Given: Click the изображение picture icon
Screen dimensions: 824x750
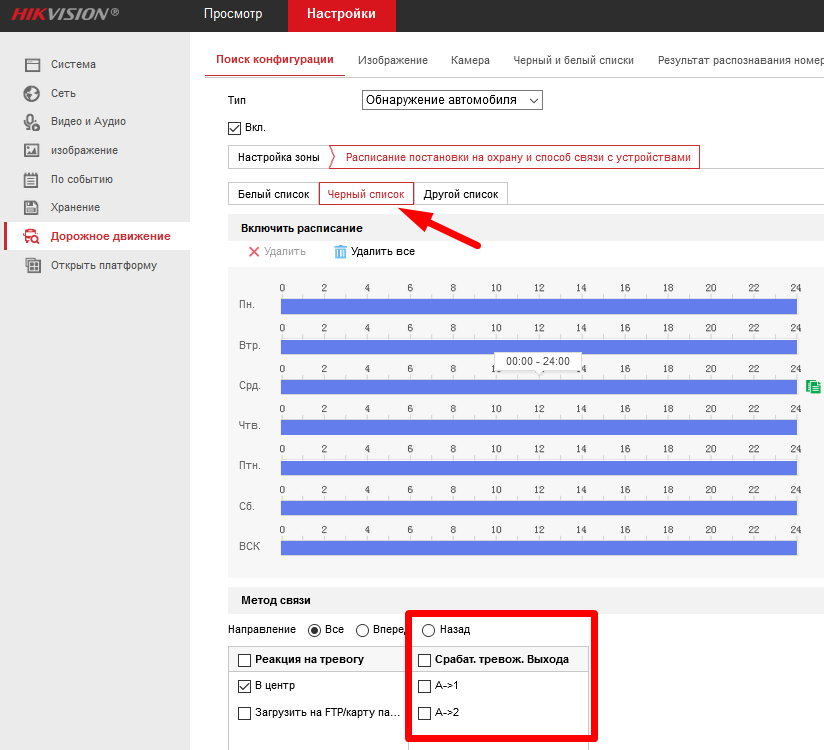Looking at the screenshot, I should [32, 150].
